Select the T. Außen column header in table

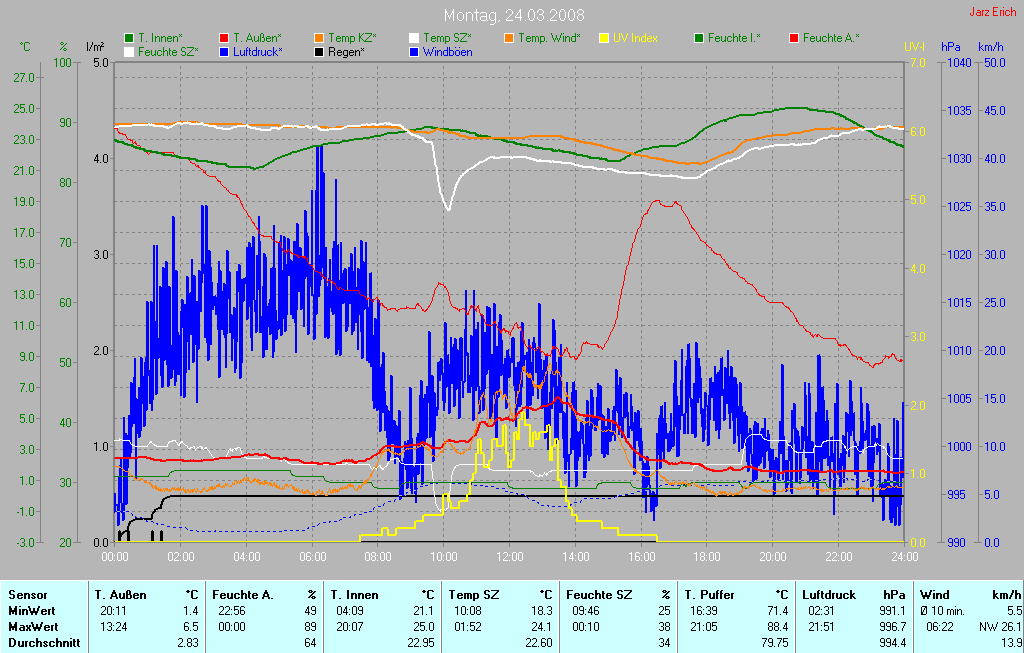tap(121, 595)
